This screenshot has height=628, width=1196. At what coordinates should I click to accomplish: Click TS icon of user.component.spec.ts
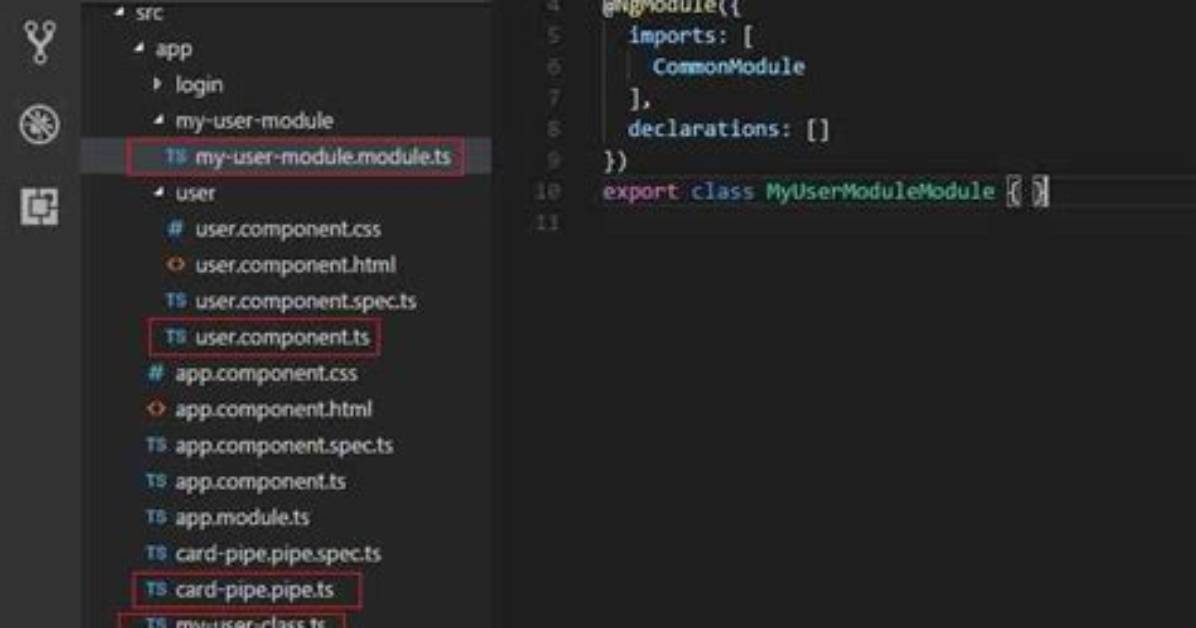(176, 300)
